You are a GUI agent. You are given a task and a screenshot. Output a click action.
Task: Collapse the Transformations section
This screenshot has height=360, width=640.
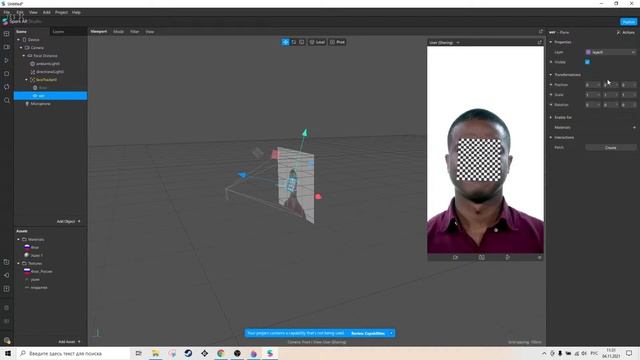tap(551, 75)
